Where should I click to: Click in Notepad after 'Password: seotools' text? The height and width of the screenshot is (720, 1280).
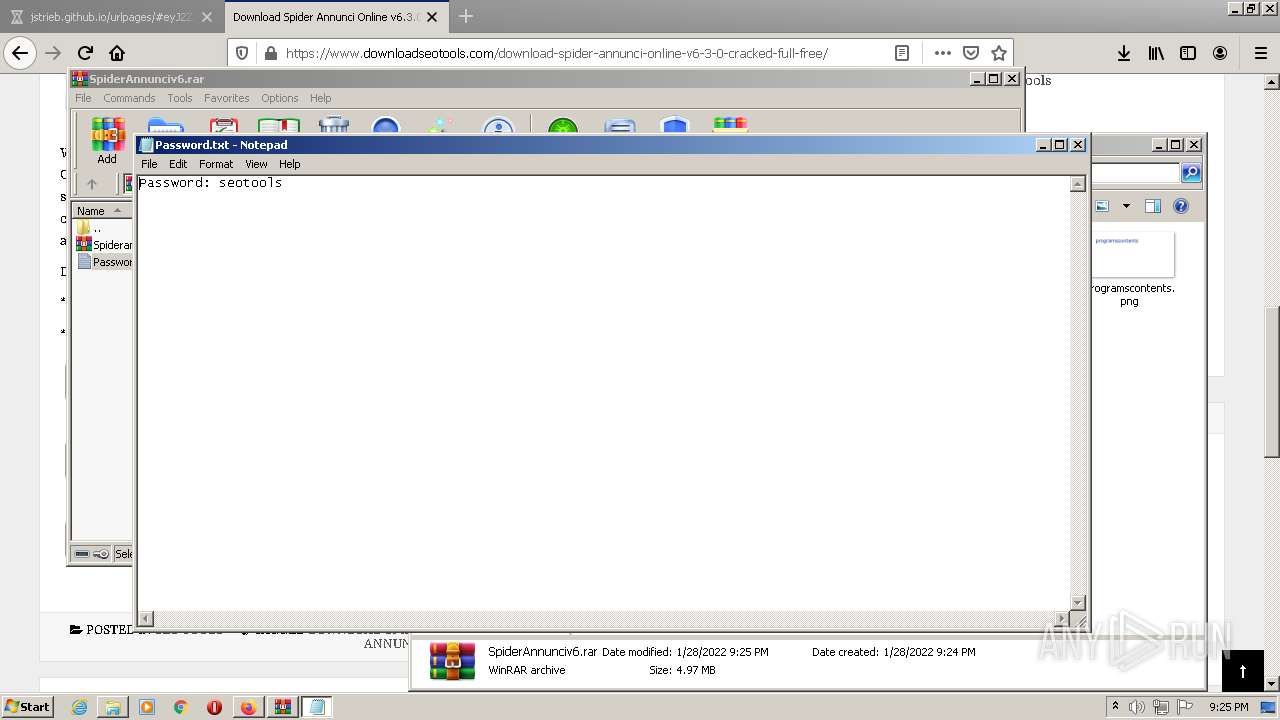tap(284, 183)
